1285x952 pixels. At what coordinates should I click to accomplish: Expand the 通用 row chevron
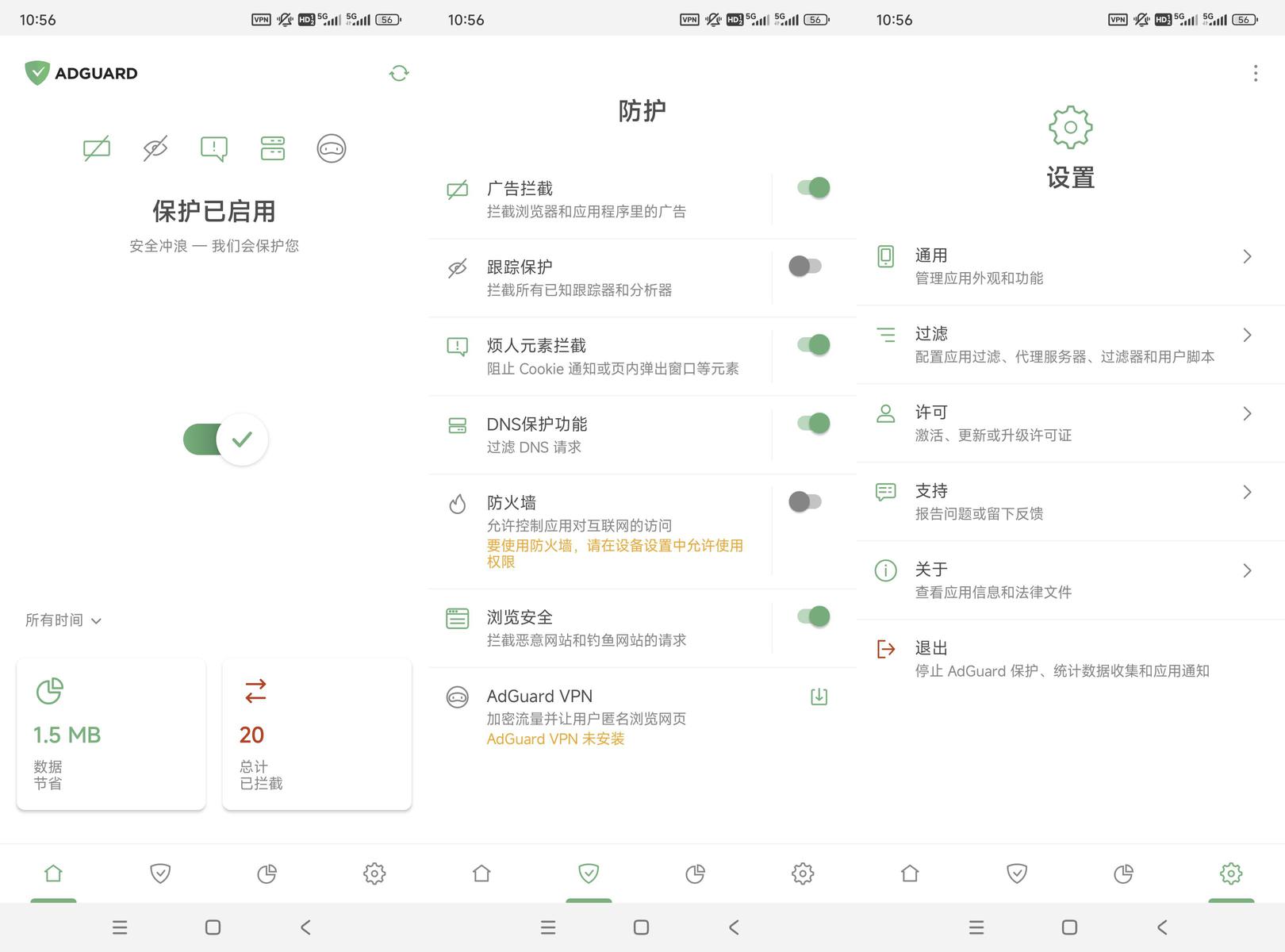[1247, 256]
